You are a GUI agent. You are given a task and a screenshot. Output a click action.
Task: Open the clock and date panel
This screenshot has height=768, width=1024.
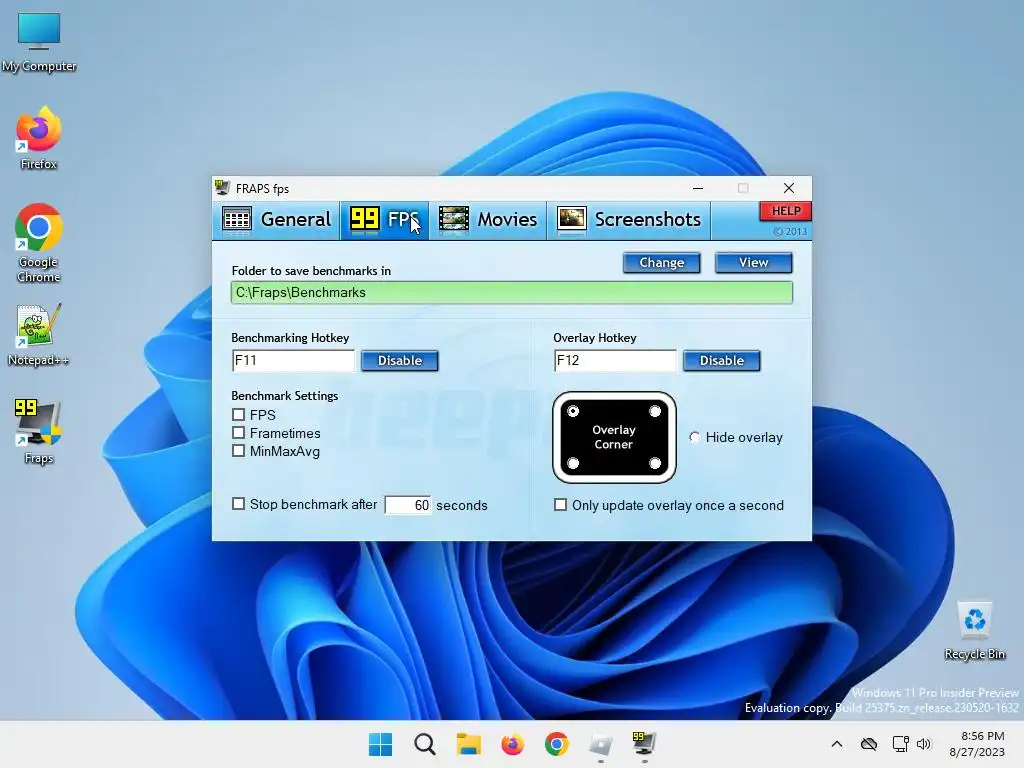tap(977, 744)
